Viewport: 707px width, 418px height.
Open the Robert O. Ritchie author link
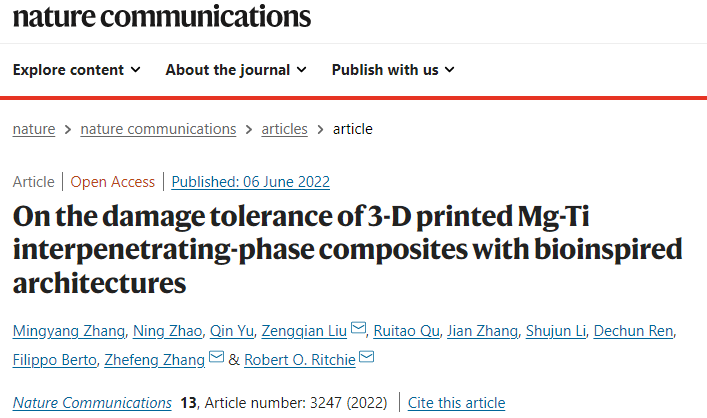(x=298, y=358)
